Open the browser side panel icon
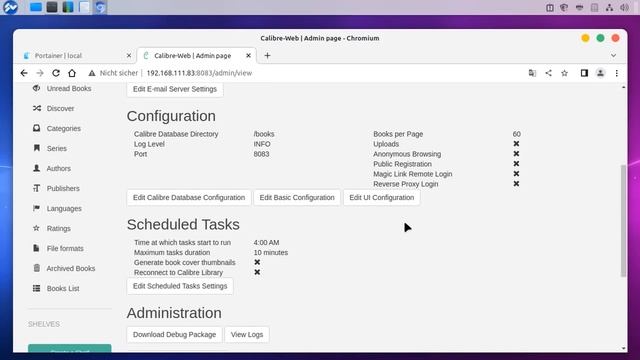 pyautogui.click(x=584, y=73)
